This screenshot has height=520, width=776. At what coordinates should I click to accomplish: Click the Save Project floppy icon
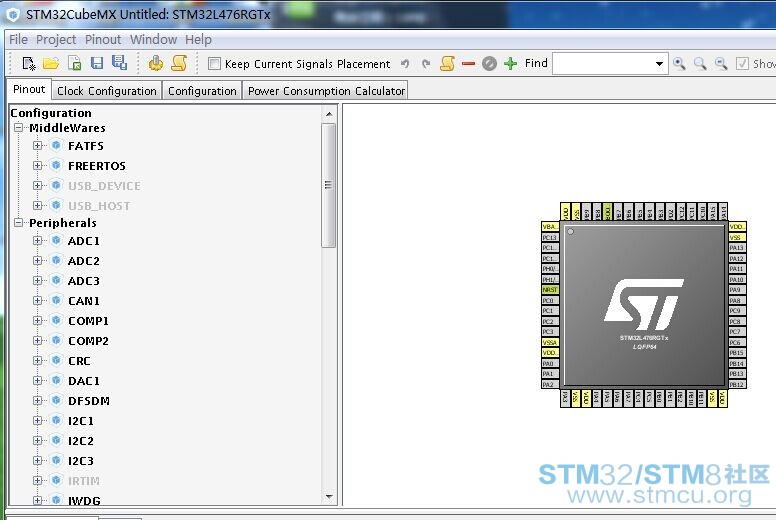[97, 63]
